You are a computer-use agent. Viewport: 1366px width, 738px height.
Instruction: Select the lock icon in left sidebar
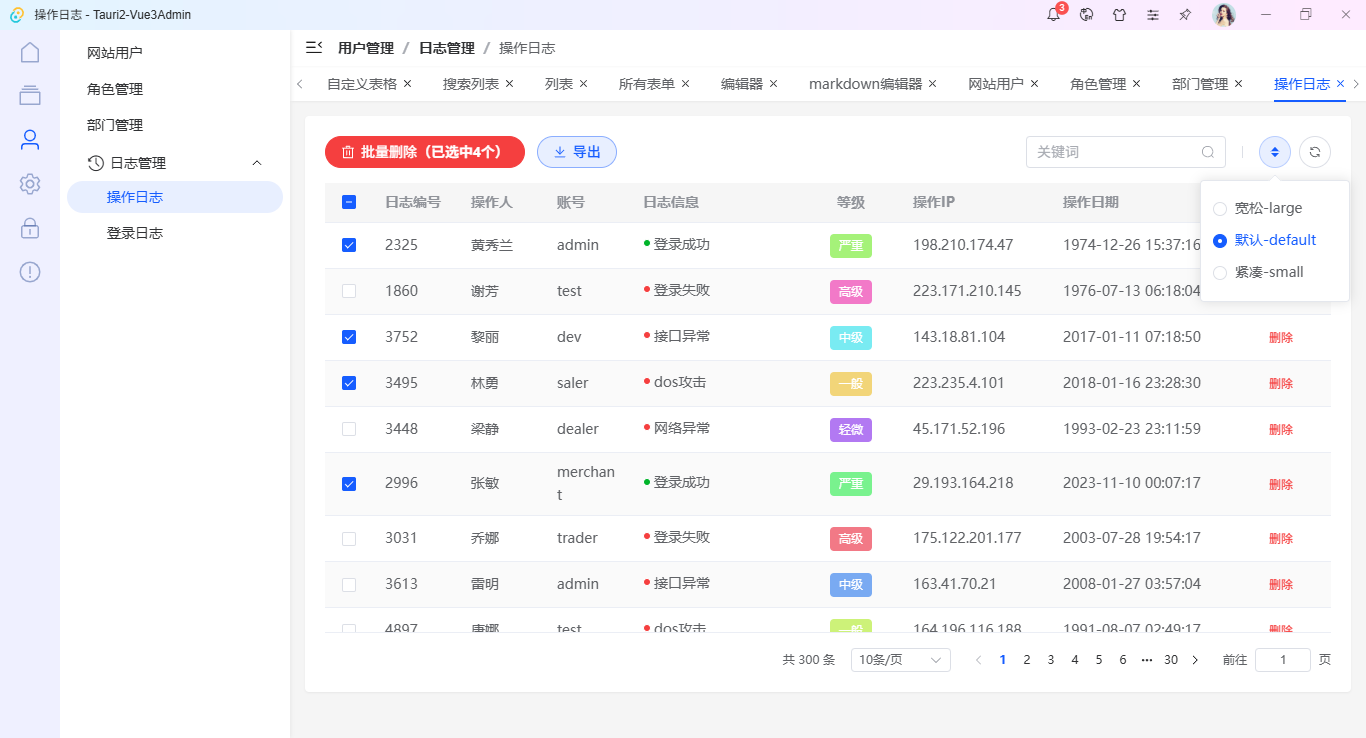[30, 228]
